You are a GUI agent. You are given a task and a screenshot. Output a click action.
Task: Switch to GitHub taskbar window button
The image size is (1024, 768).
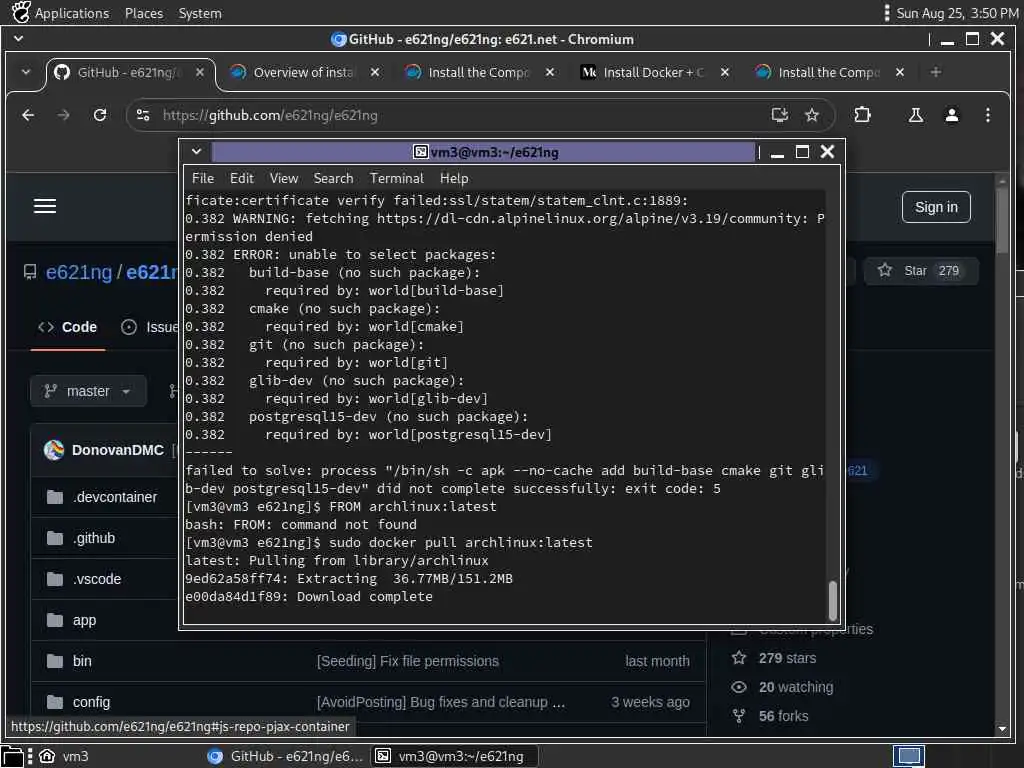tap(285, 756)
